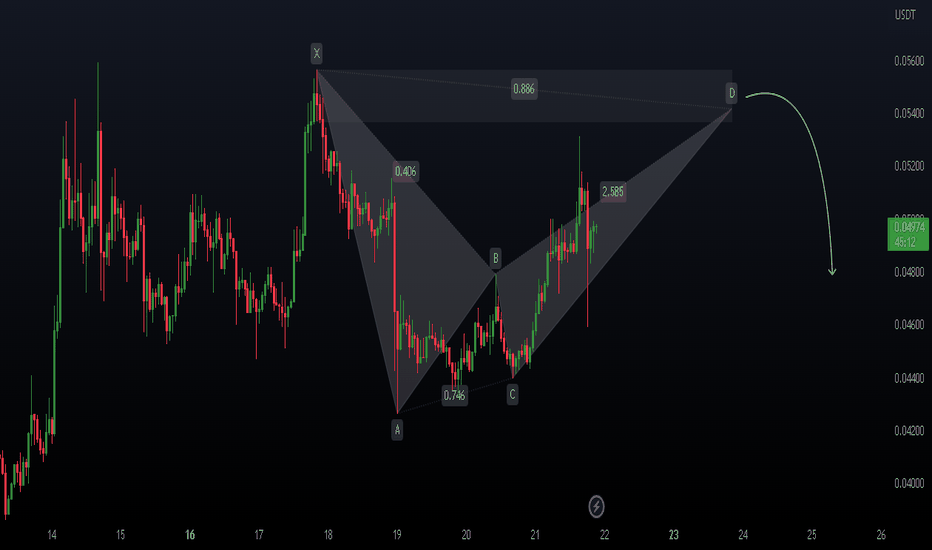
Task: Click the current price tag 0.04974
Action: 908,234
